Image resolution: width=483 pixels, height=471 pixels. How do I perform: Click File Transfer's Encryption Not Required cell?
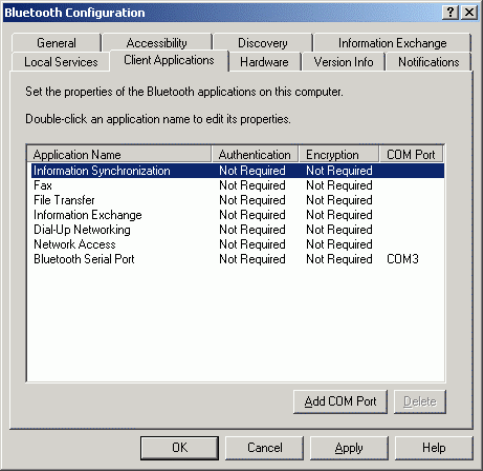(339, 200)
